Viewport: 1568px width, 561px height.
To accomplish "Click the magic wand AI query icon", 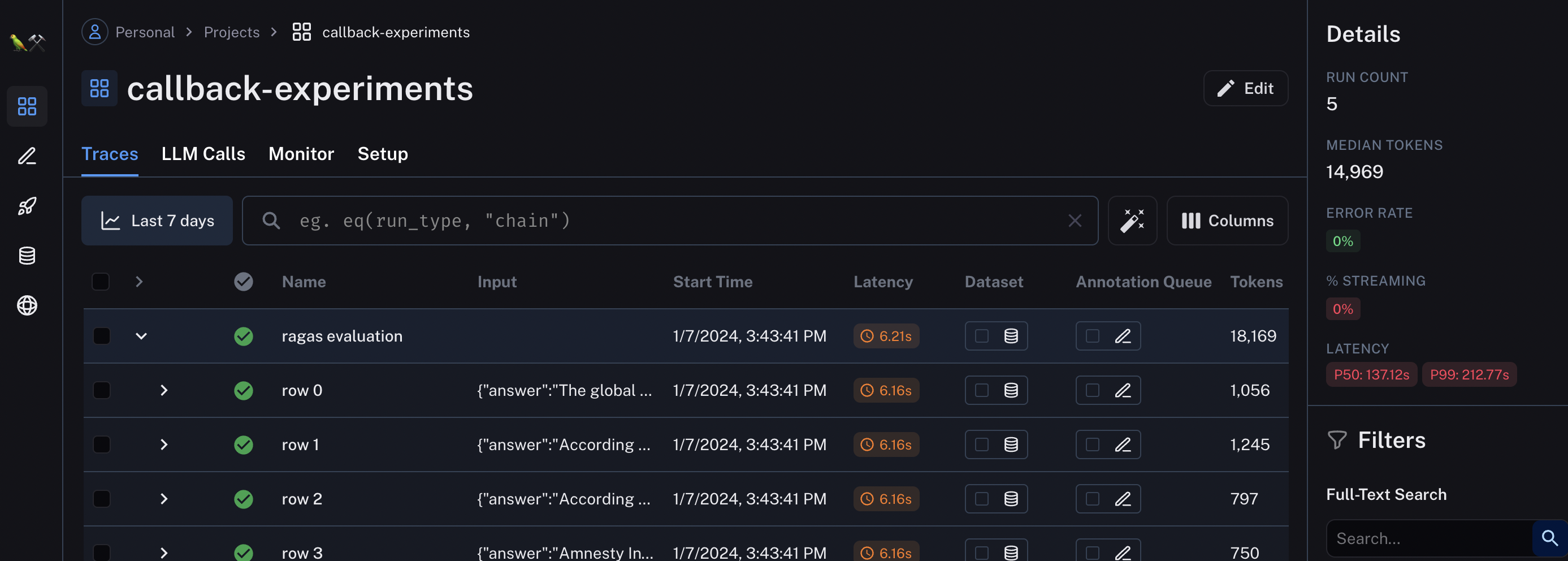I will pos(1132,221).
